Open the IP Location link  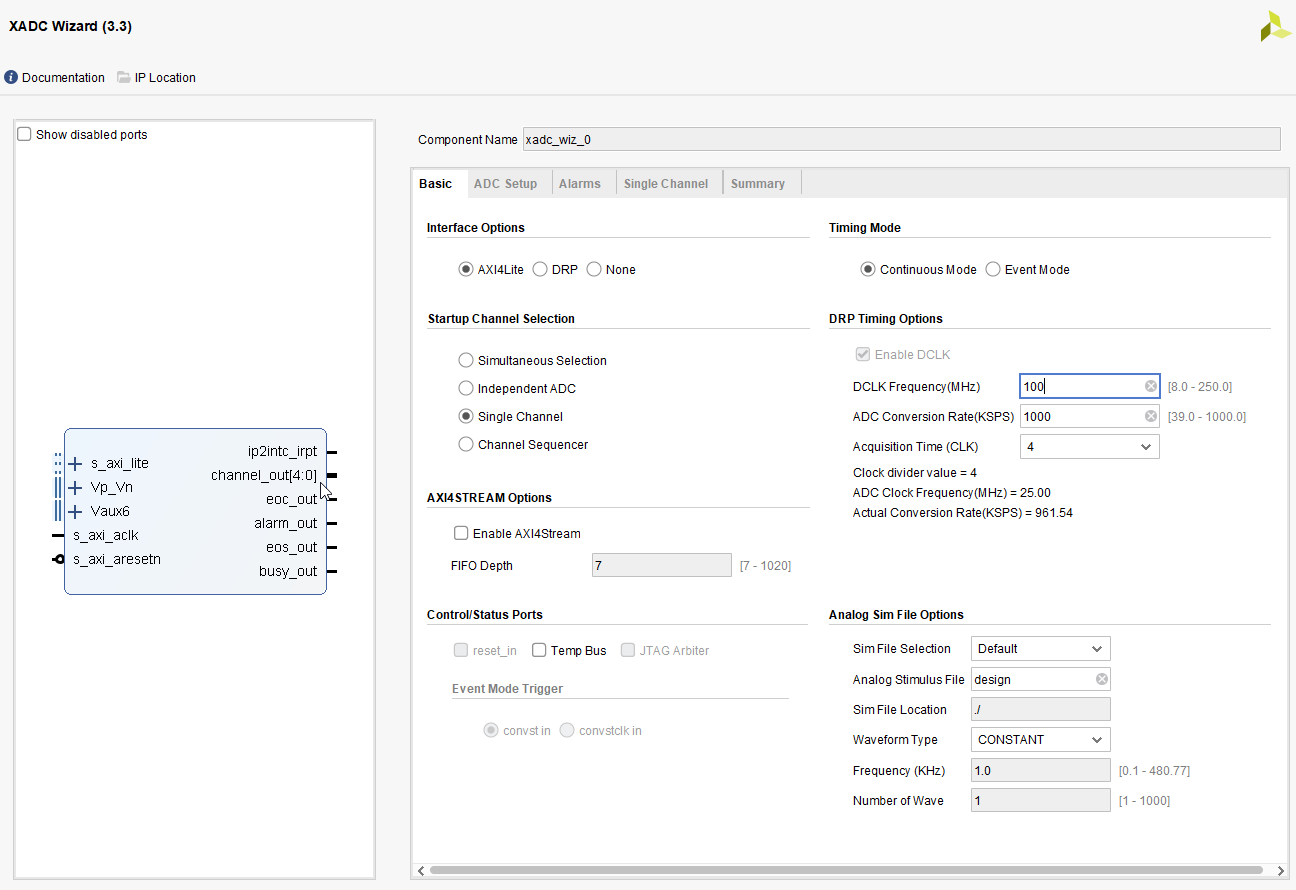tap(165, 77)
